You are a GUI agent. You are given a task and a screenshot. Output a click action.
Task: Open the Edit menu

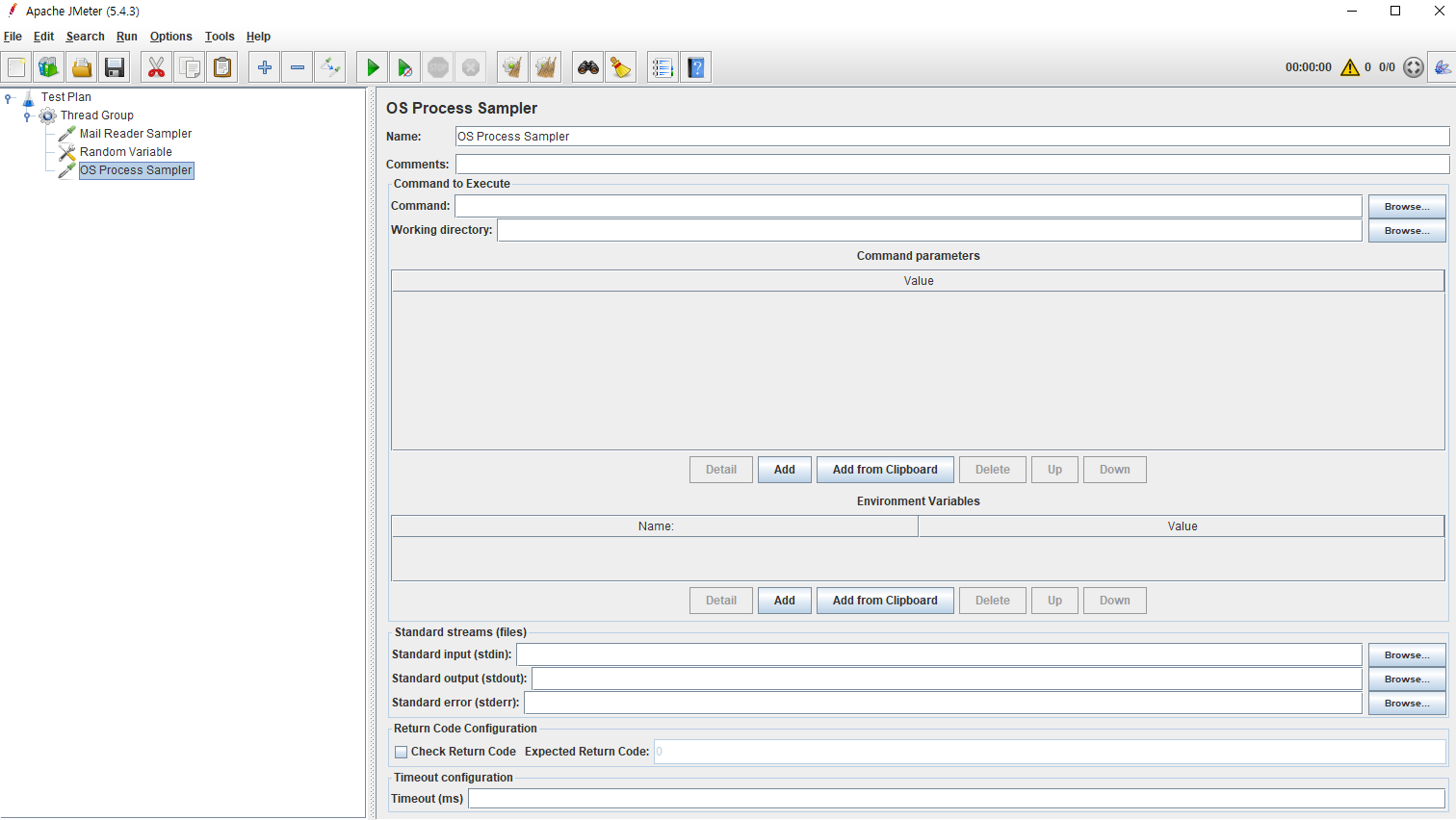(43, 37)
